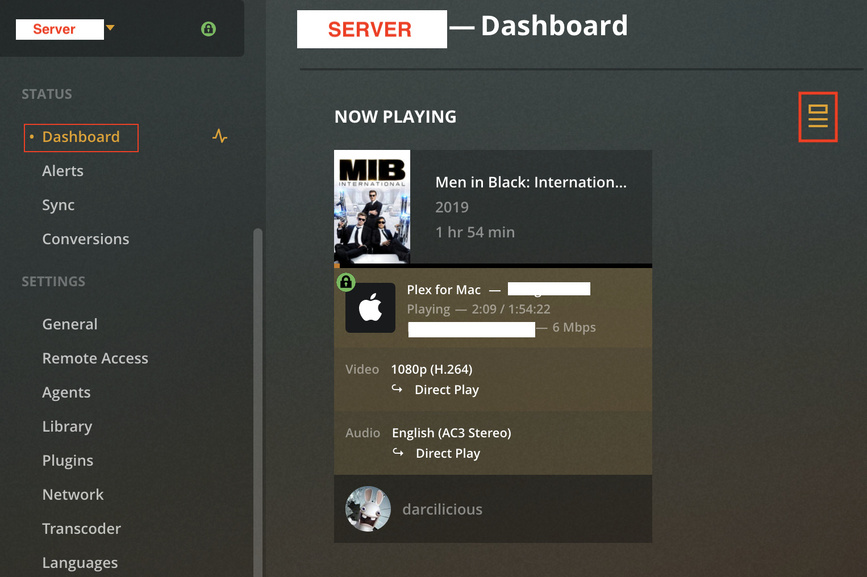The height and width of the screenshot is (577, 867).
Task: Click the darcilicious username
Action: [x=442, y=509]
